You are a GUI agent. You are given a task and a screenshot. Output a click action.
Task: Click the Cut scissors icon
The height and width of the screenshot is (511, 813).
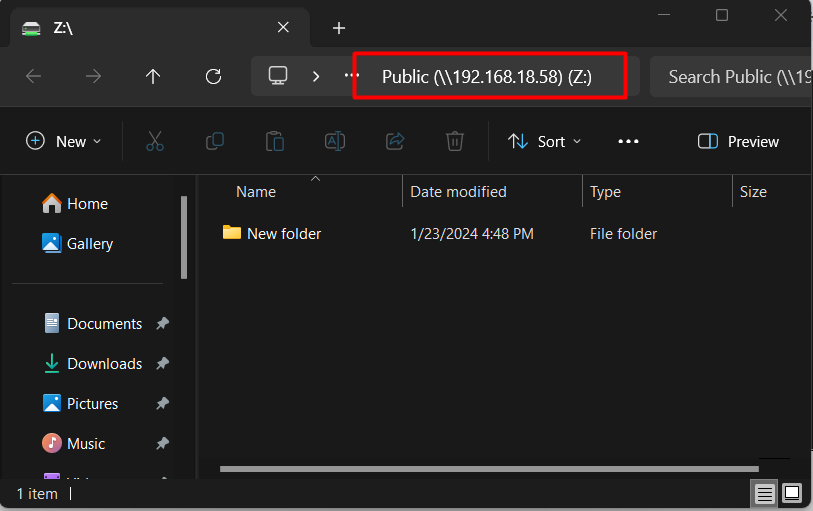(154, 141)
